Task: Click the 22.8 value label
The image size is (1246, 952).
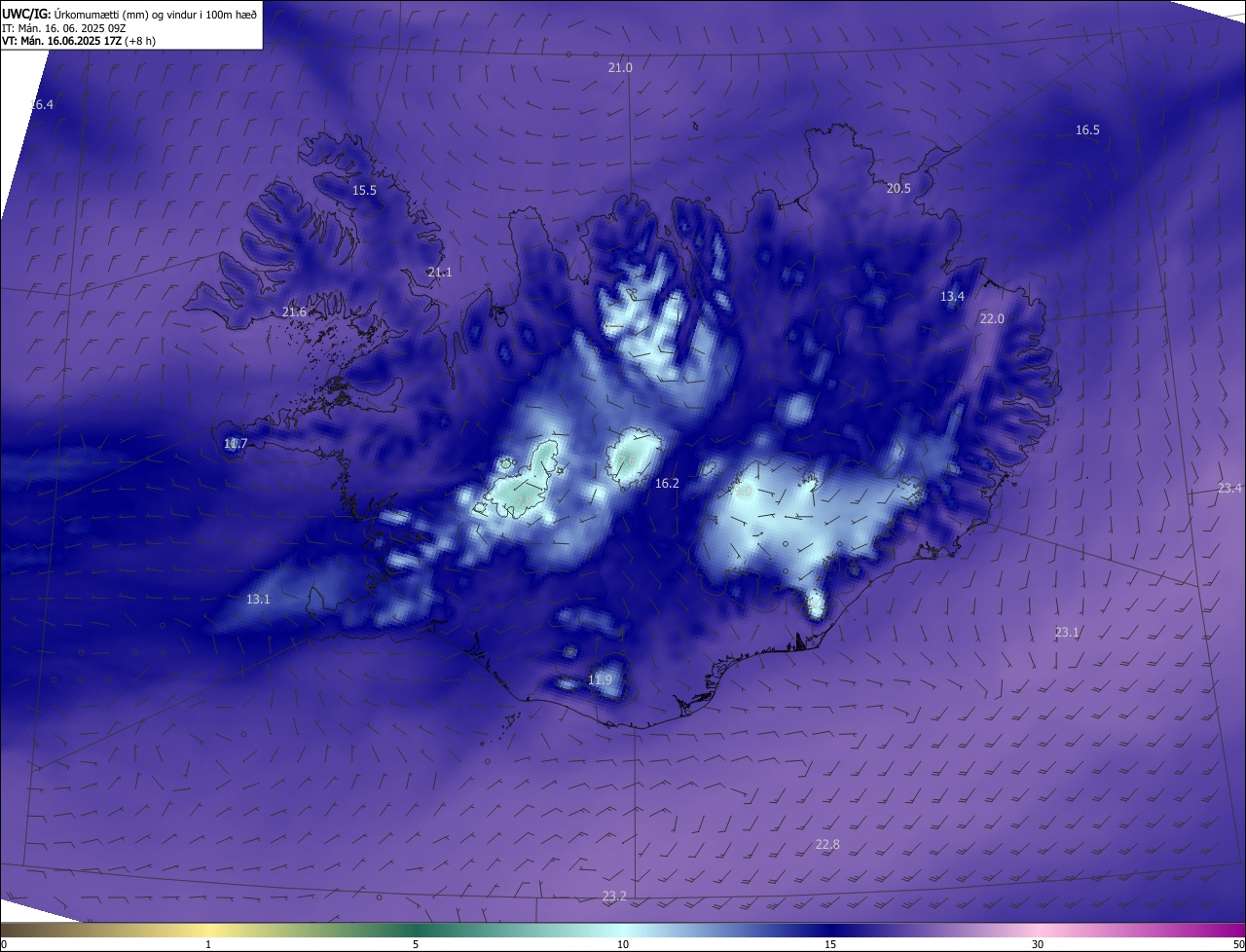Action: [827, 844]
